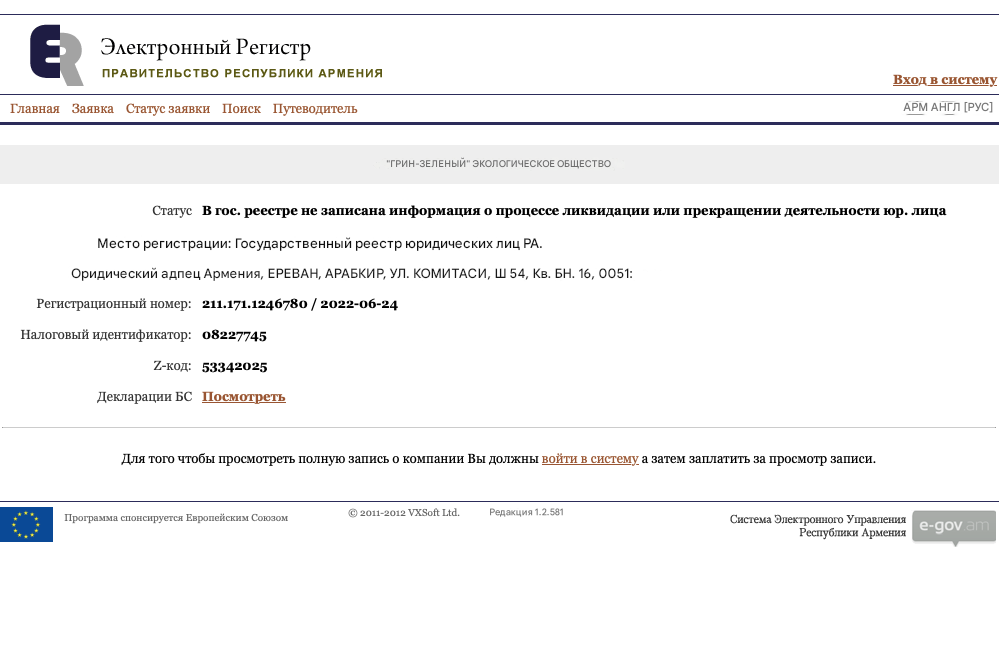Click the European Union flag icon
This screenshot has width=1008, height=672.
(26, 524)
